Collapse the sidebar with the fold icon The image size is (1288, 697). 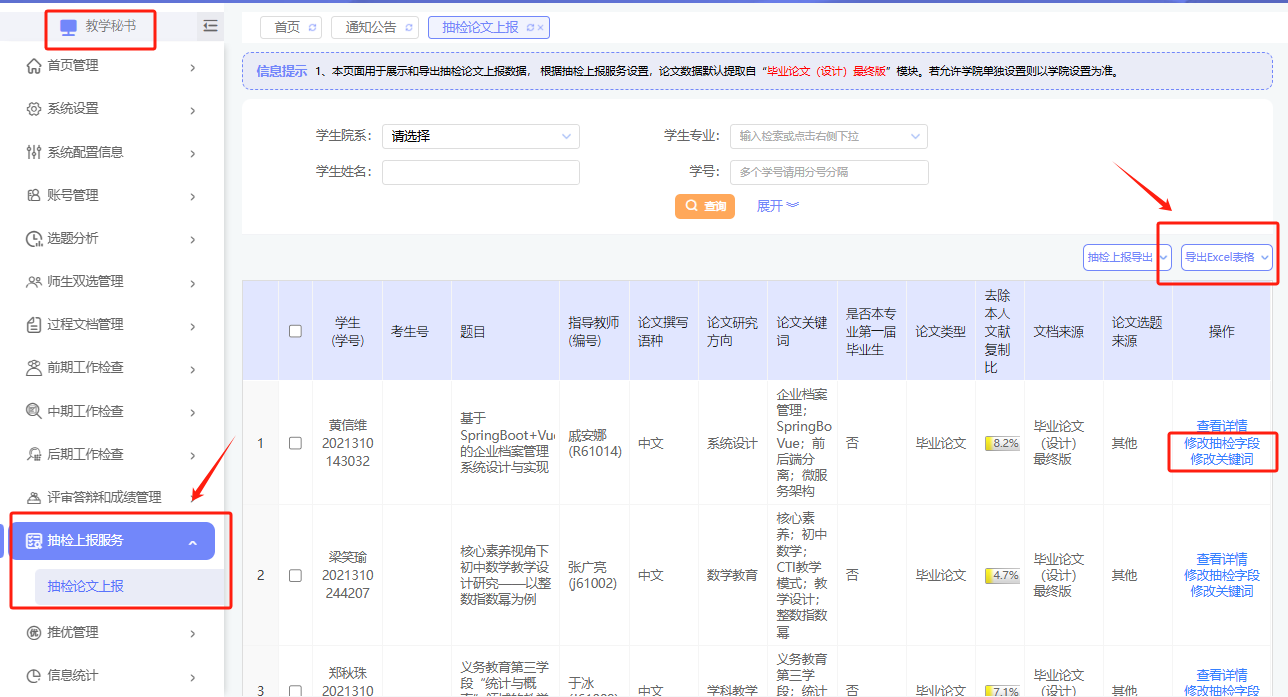pyautogui.click(x=210, y=26)
